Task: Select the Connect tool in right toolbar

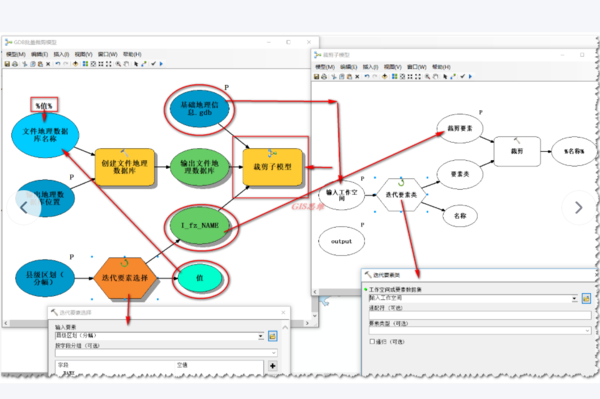Action: [x=453, y=77]
